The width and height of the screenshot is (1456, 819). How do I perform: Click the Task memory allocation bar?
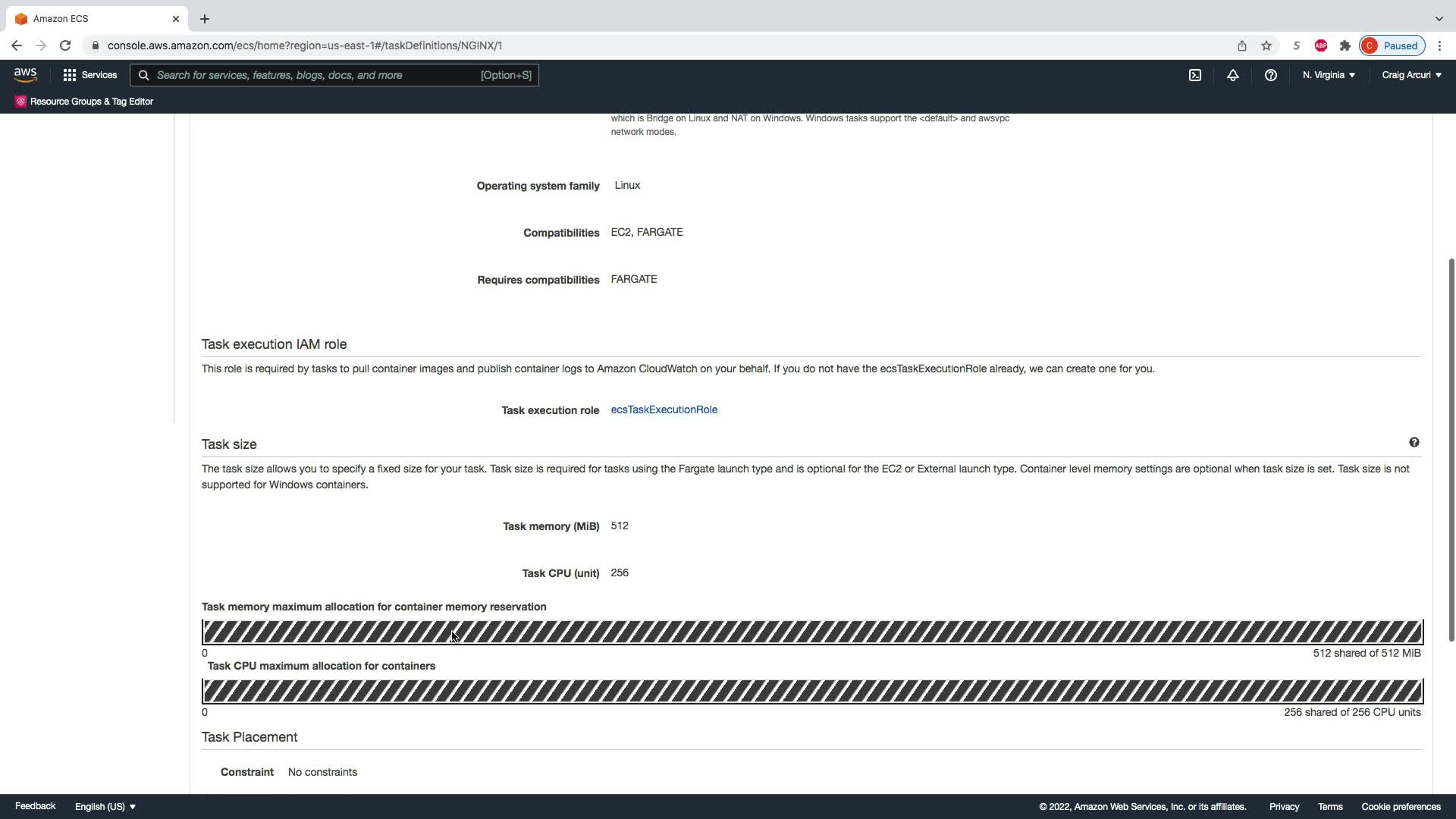pyautogui.click(x=811, y=632)
